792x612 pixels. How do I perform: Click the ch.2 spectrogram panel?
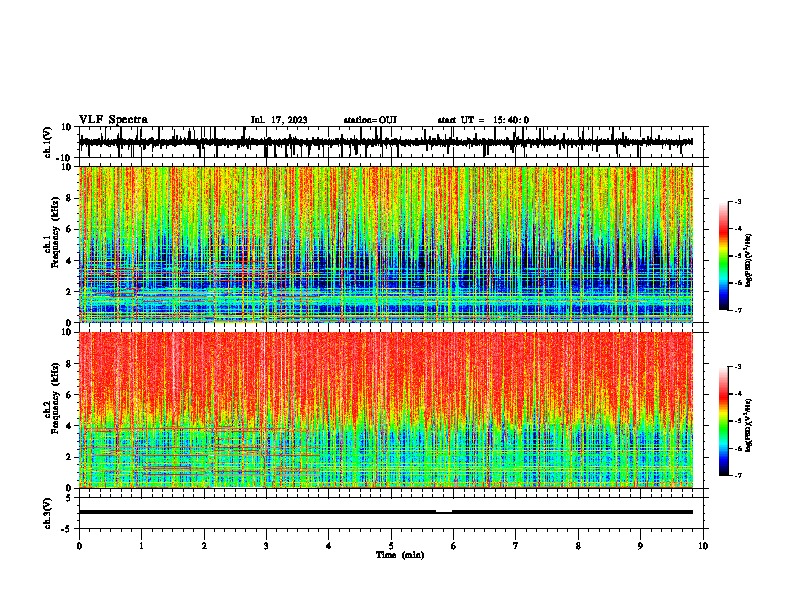point(386,410)
